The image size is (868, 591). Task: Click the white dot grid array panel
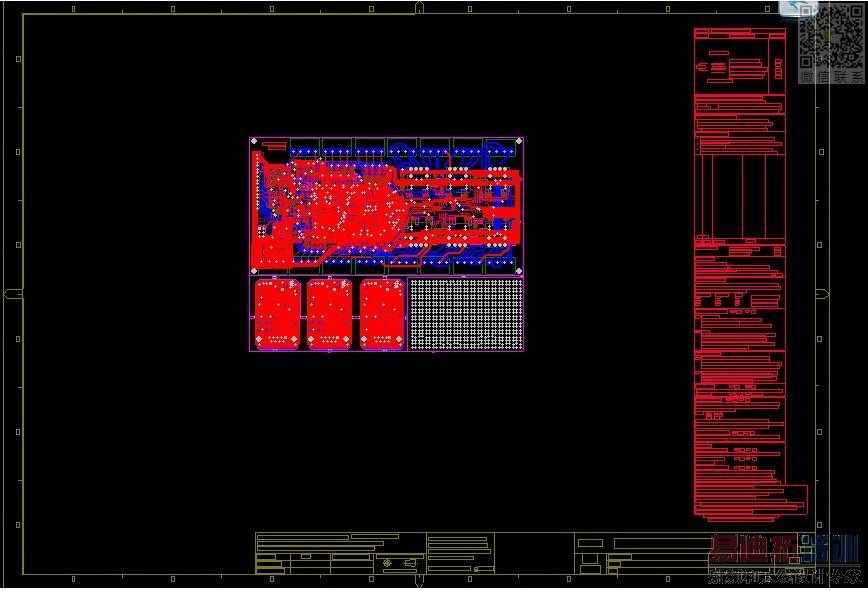pyautogui.click(x=466, y=314)
